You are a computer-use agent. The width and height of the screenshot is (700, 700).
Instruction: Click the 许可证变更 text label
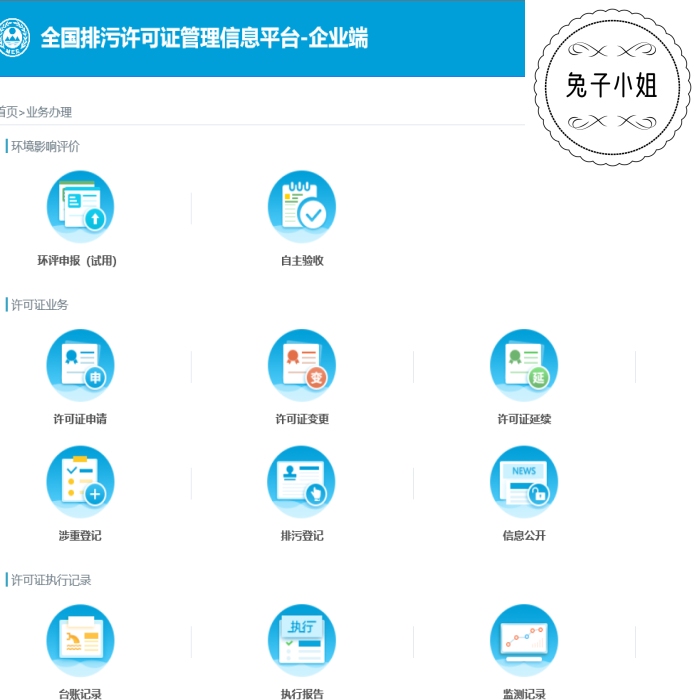point(302,419)
